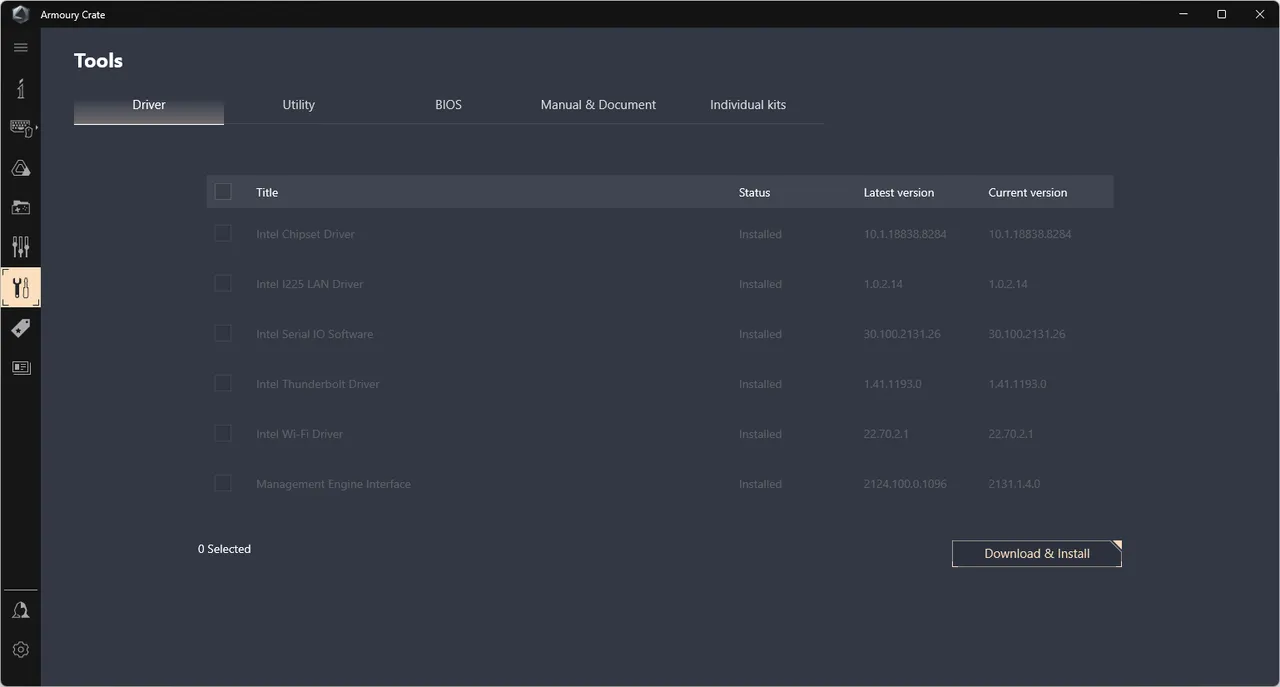Image resolution: width=1280 pixels, height=687 pixels.
Task: Select the Intel I225 LAN Driver title
Action: [310, 284]
